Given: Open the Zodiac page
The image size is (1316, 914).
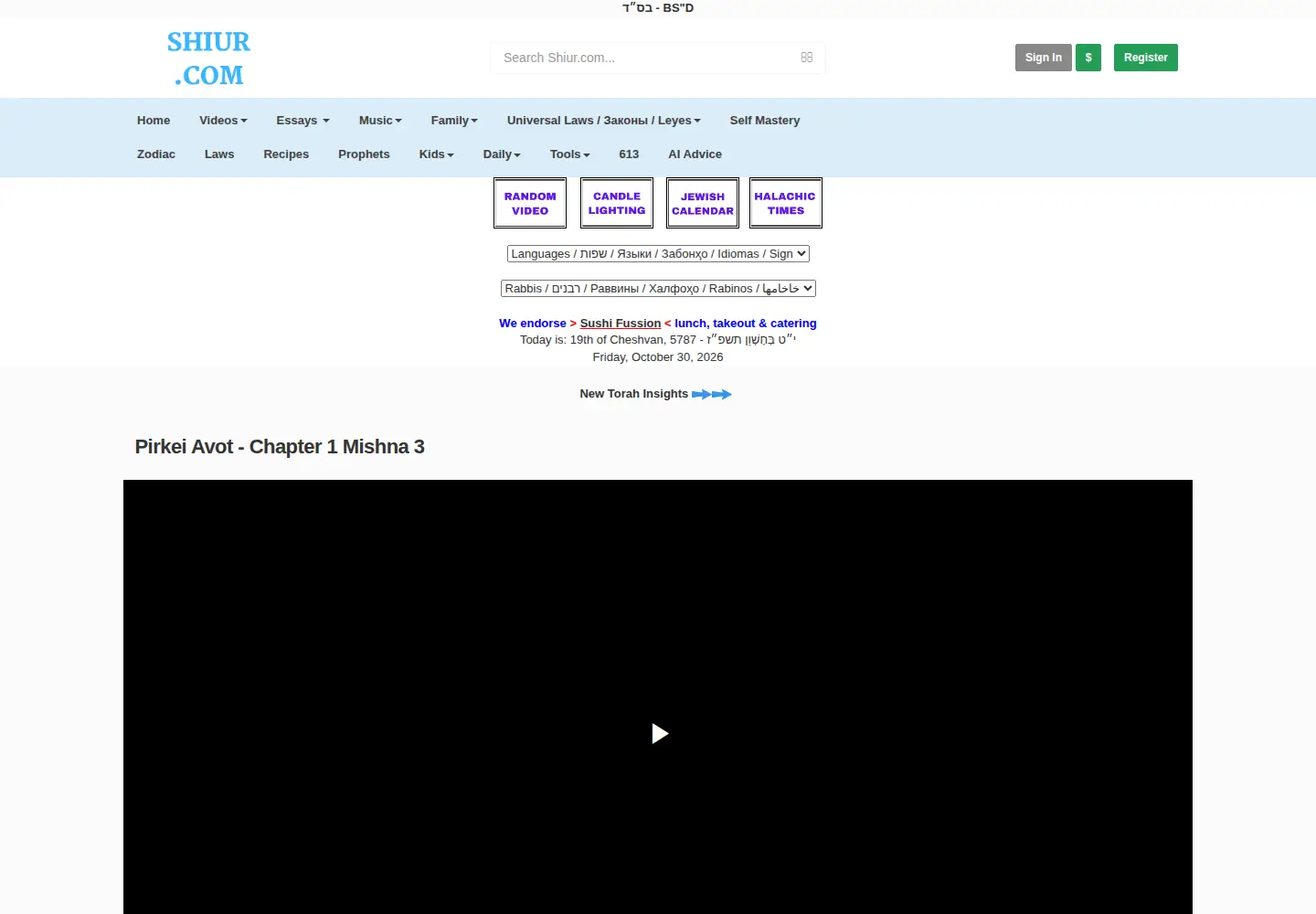Looking at the screenshot, I should [156, 154].
